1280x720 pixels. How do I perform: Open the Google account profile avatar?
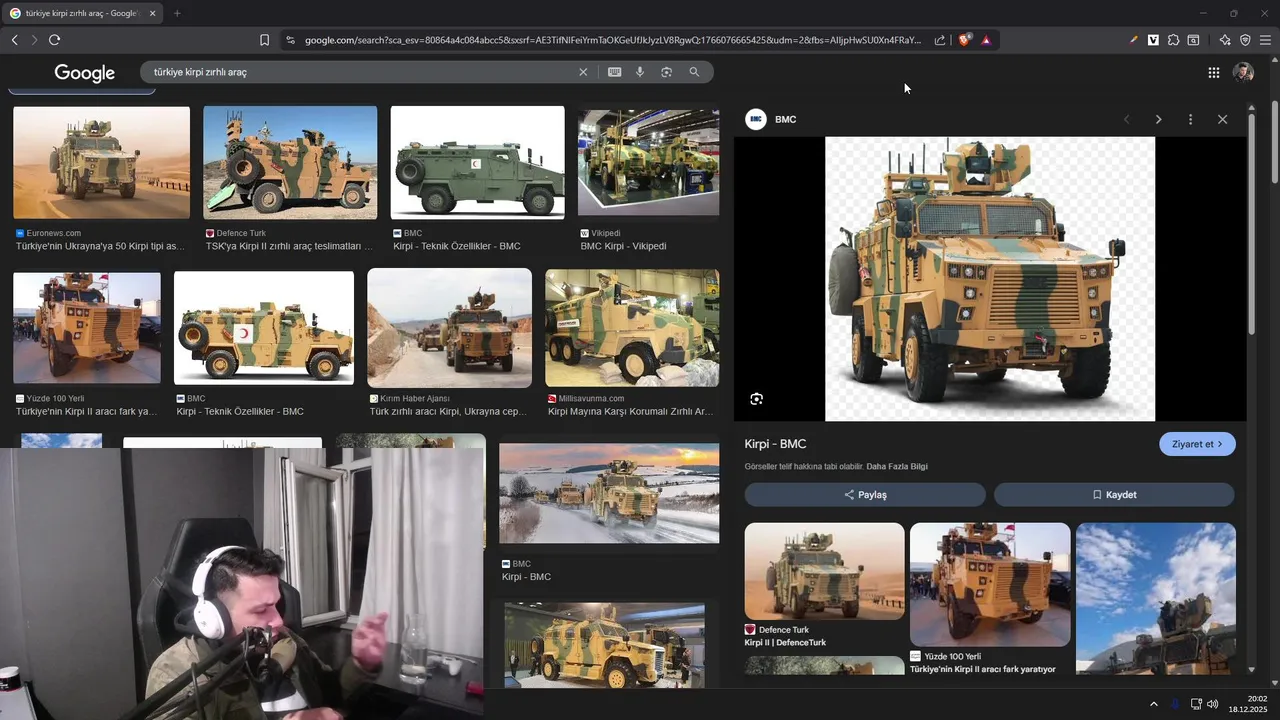coord(1243,72)
